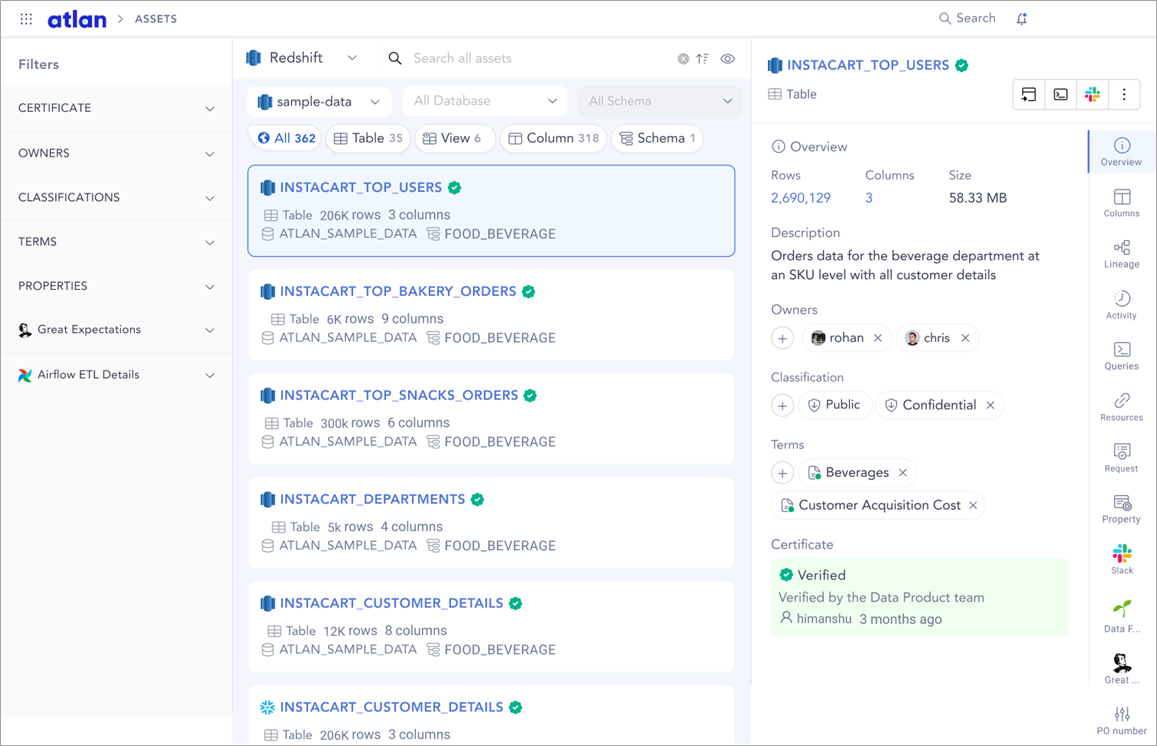Open the Property side tab
1157x746 pixels.
(x=1122, y=509)
